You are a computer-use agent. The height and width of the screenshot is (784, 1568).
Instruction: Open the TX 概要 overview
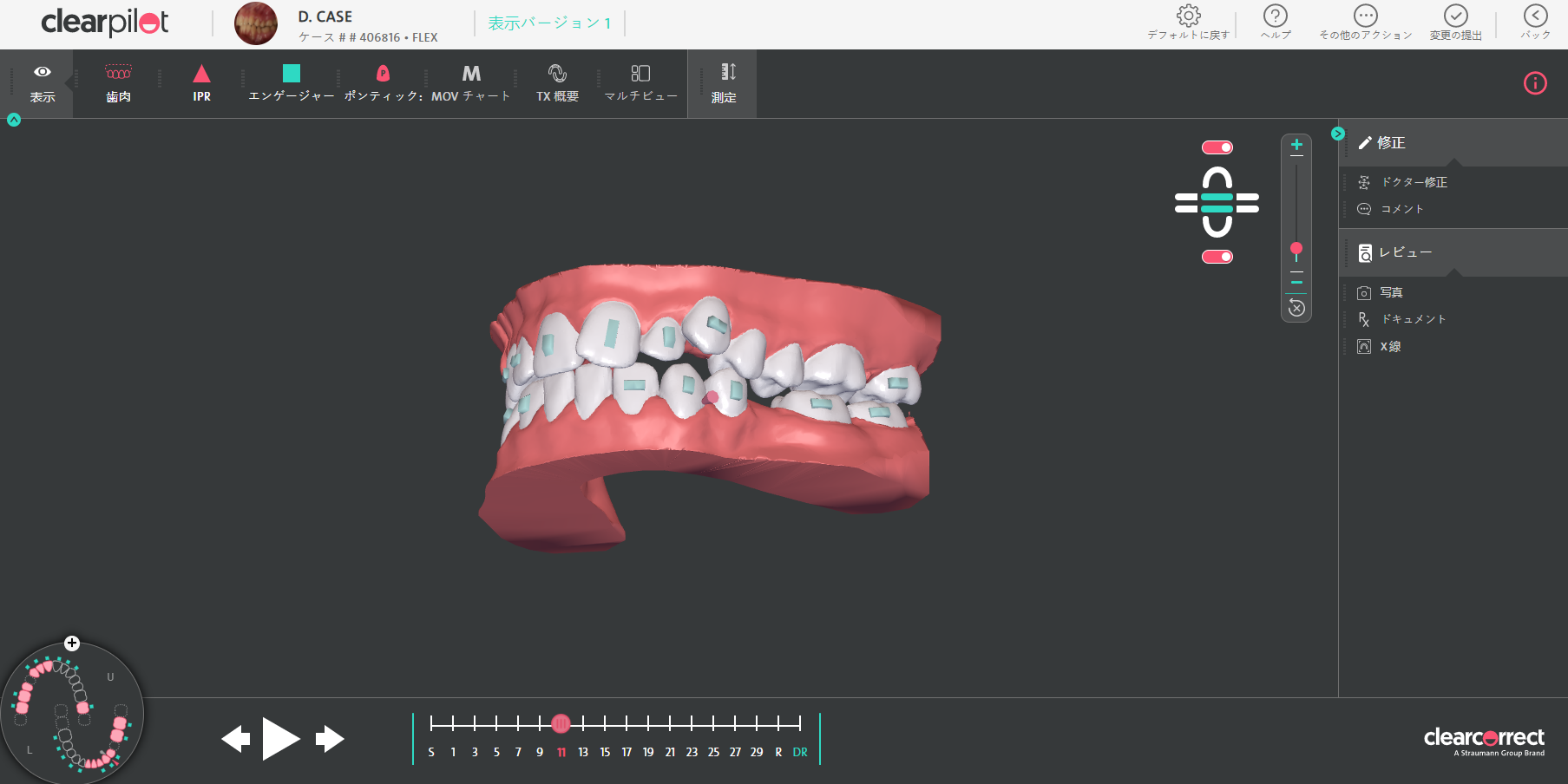point(557,83)
